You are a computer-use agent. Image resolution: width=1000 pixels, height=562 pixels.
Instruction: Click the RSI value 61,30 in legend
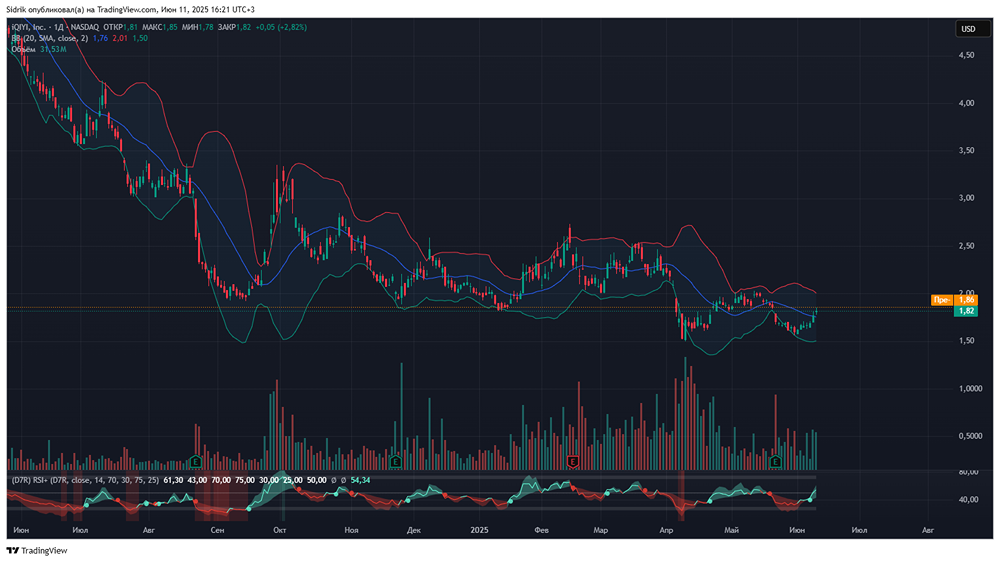point(173,480)
